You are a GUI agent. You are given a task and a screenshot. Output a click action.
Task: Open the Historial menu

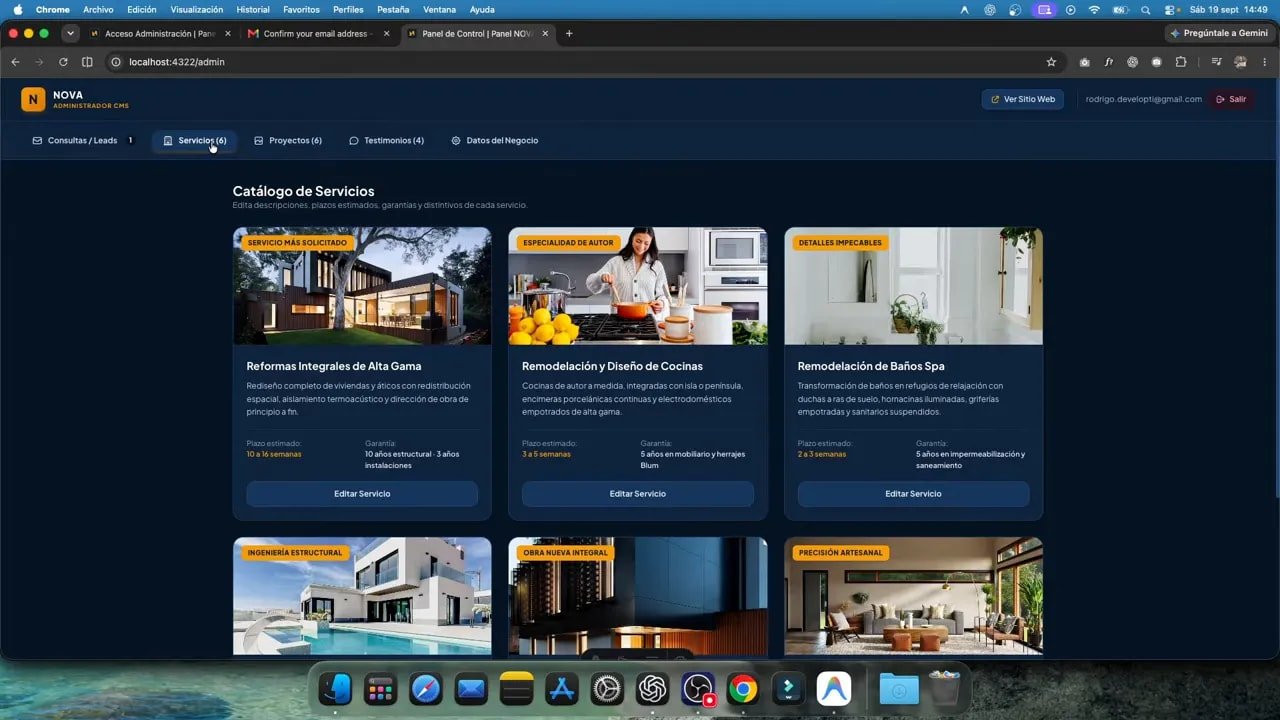253,9
